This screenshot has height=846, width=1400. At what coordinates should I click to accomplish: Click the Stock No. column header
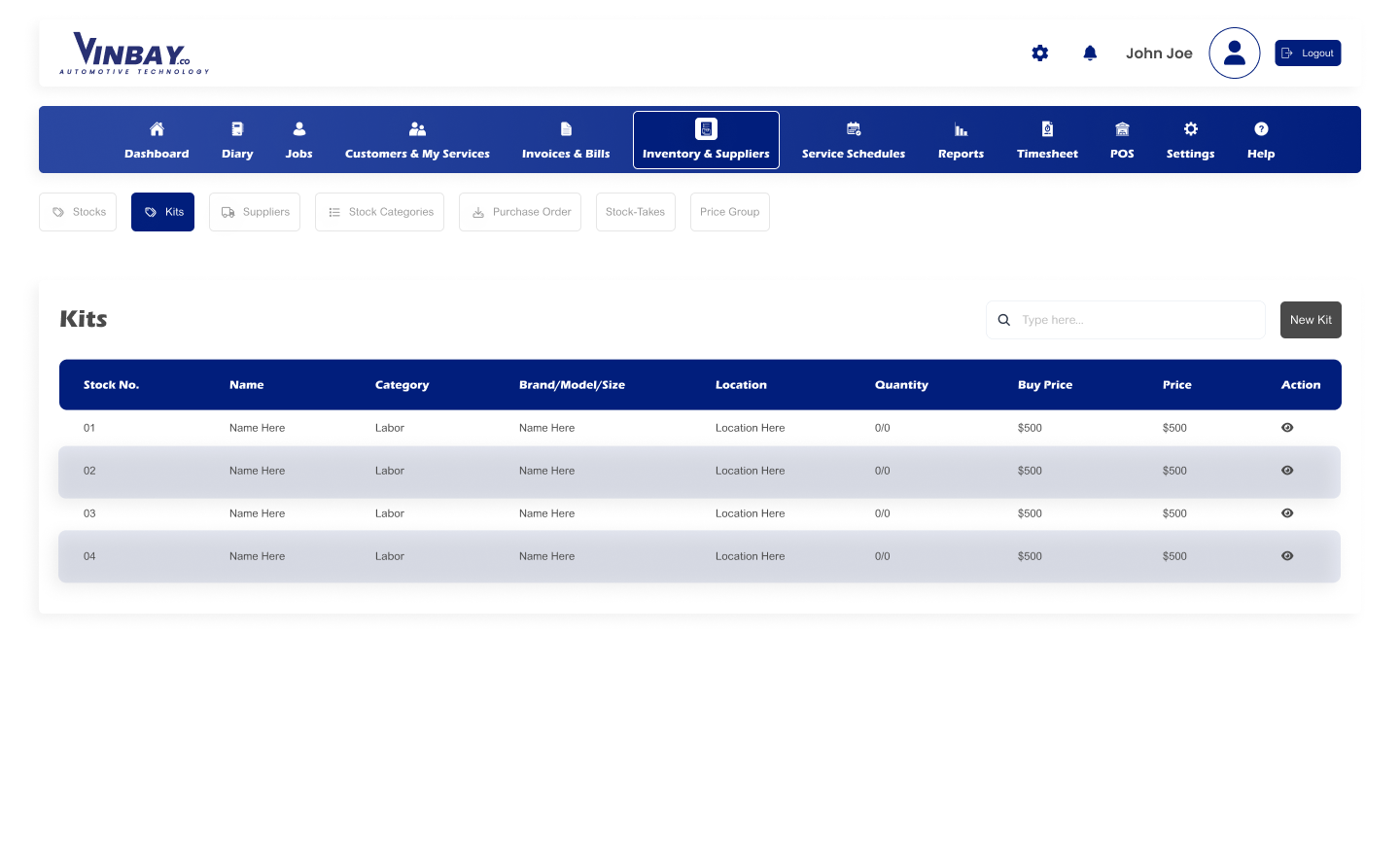[x=111, y=385]
